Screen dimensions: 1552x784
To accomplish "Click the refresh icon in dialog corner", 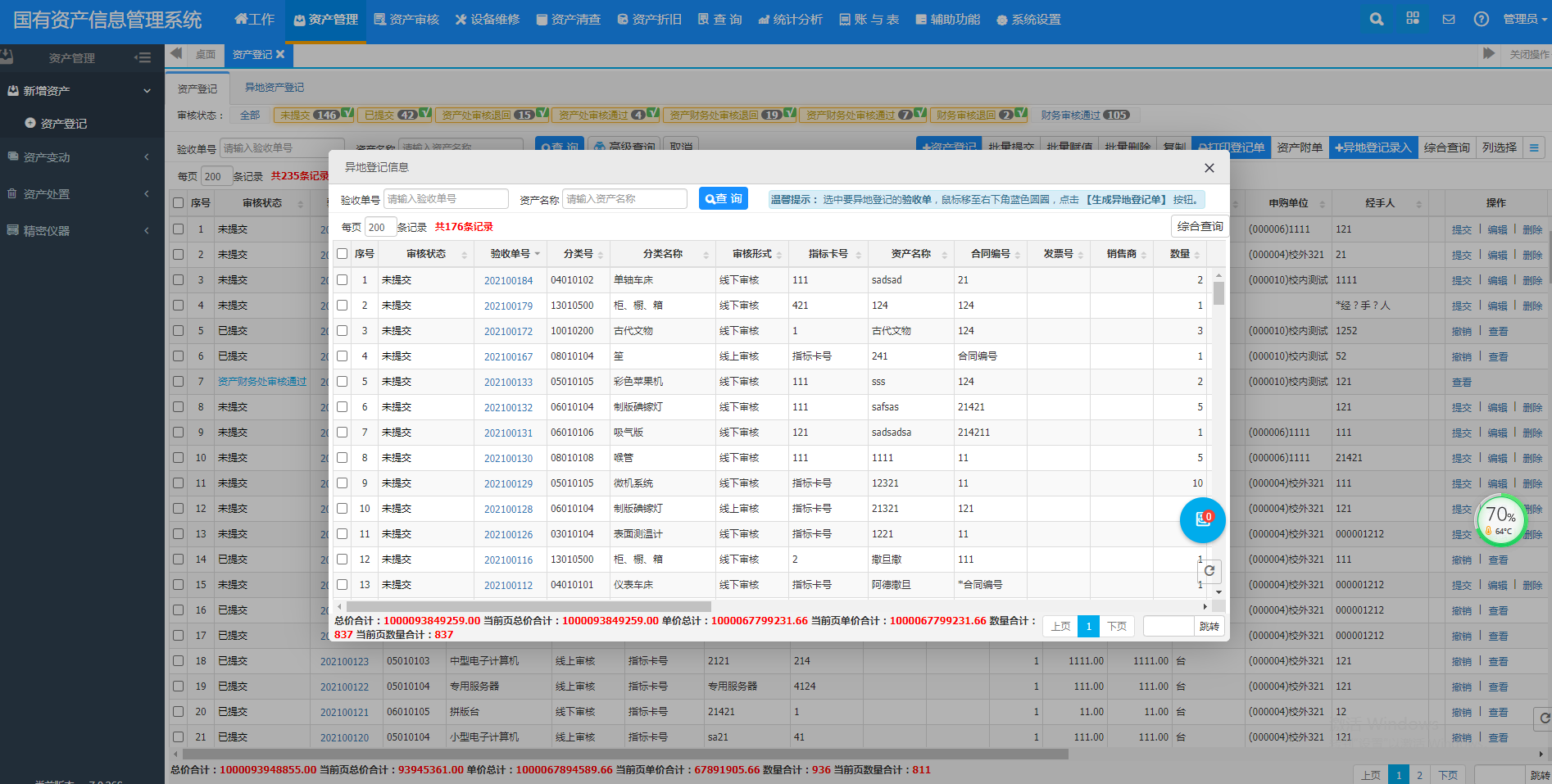I will (x=1209, y=570).
